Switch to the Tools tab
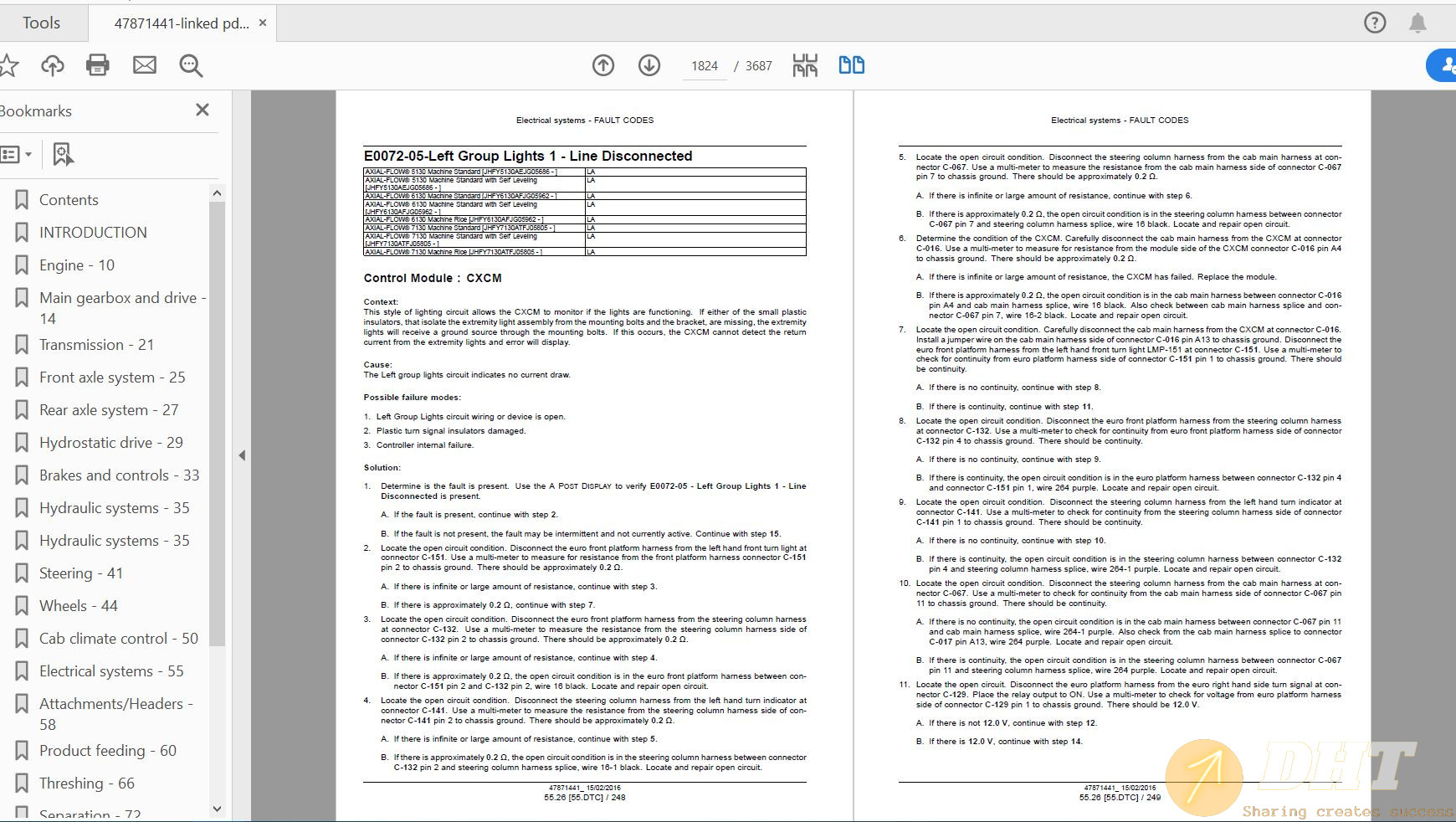1456x822 pixels. (41, 23)
